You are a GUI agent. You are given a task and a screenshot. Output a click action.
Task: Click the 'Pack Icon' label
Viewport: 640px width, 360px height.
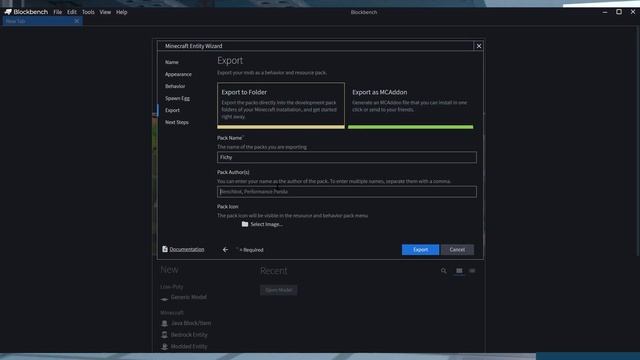tap(228, 207)
